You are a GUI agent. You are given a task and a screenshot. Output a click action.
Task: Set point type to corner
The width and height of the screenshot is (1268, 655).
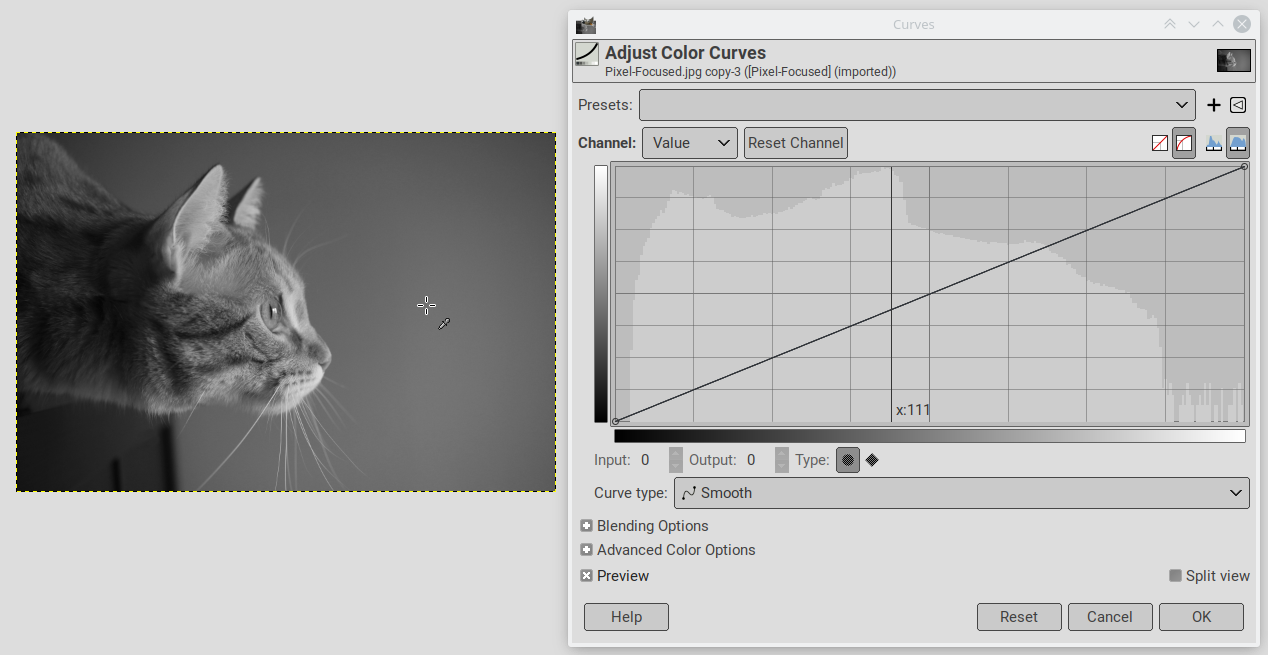pos(872,460)
